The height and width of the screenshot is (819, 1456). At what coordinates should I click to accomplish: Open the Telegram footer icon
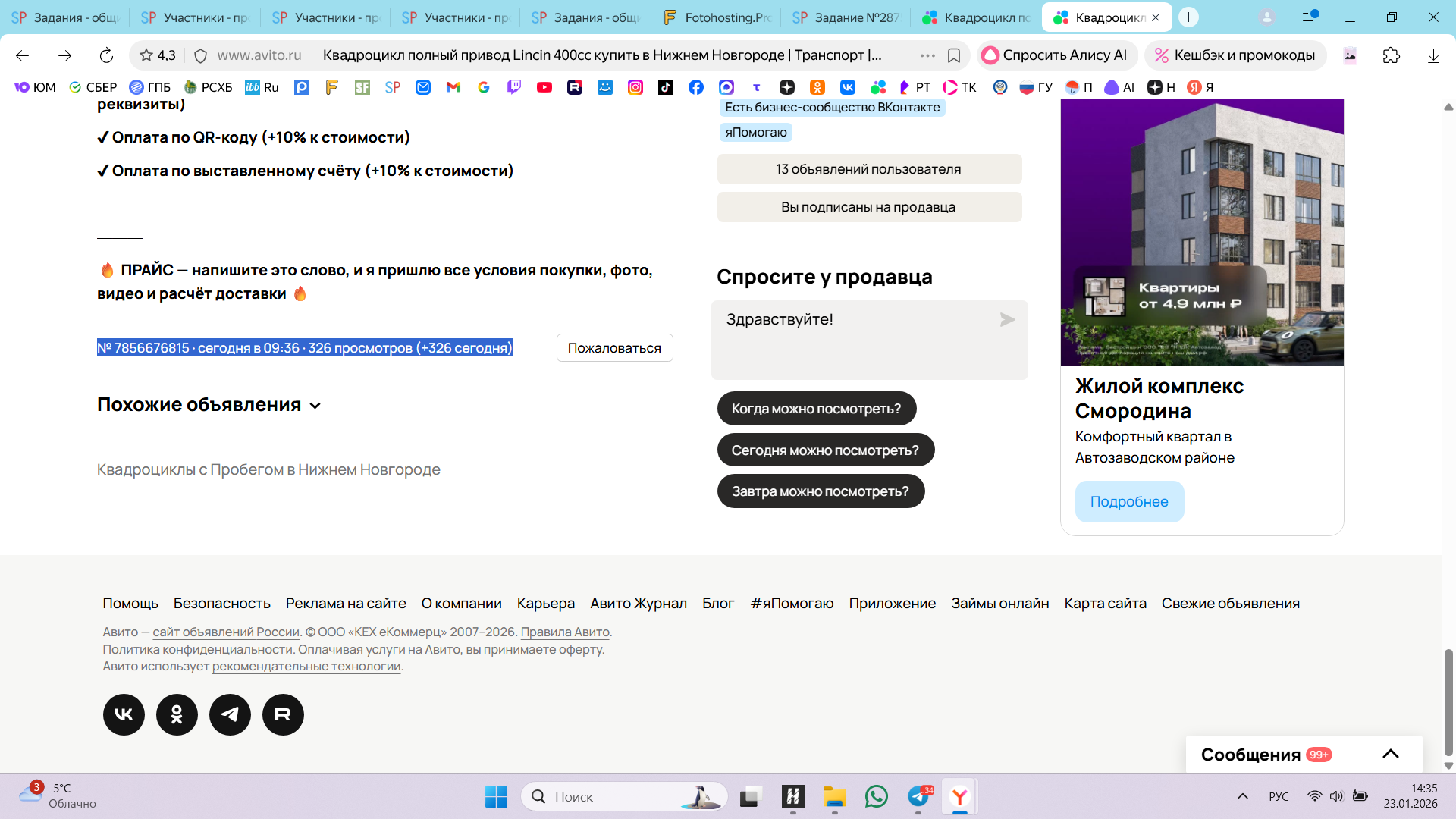point(230,714)
